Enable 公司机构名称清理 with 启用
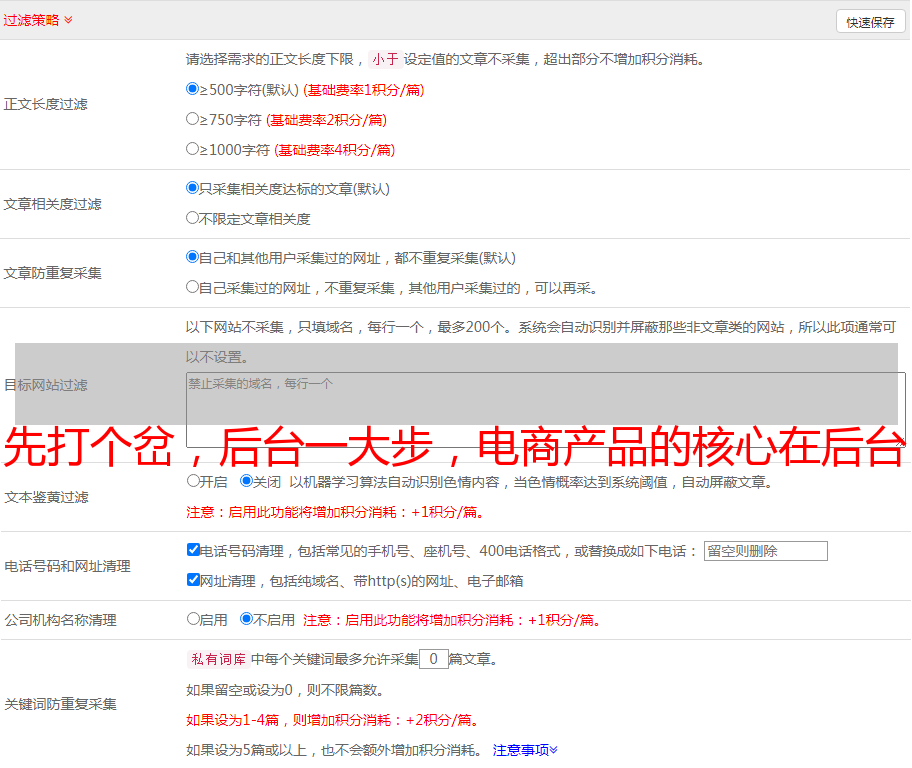 pos(193,619)
